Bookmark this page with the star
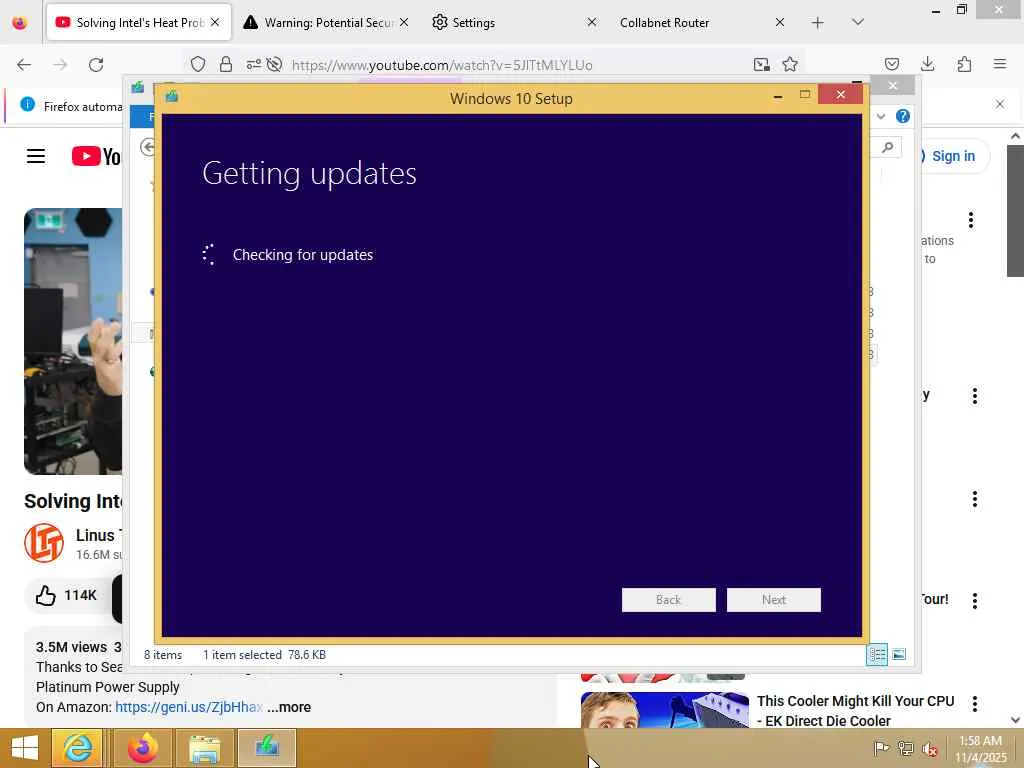The width and height of the screenshot is (1024, 768). 790,64
